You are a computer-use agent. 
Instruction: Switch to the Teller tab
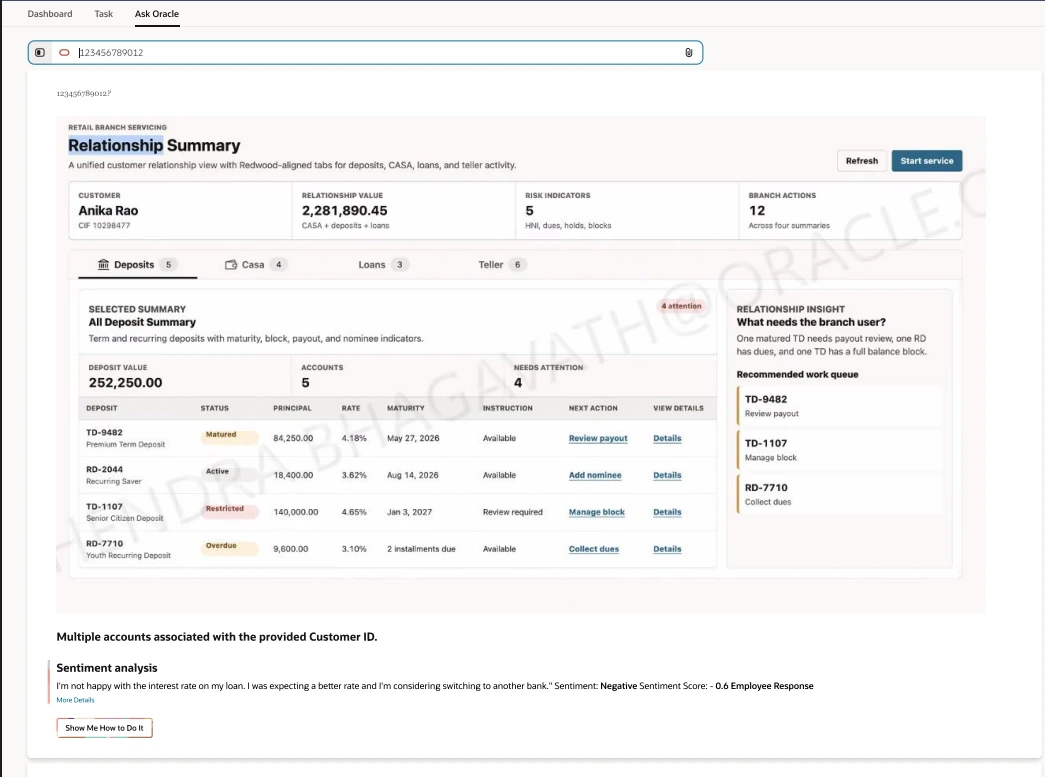coord(502,265)
